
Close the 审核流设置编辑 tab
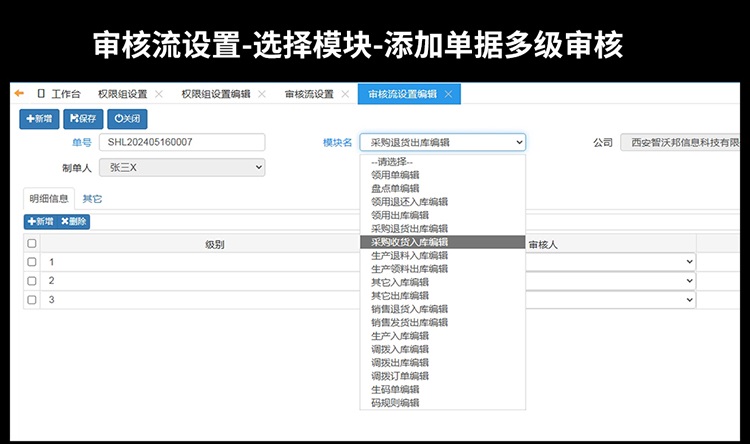click(448, 94)
